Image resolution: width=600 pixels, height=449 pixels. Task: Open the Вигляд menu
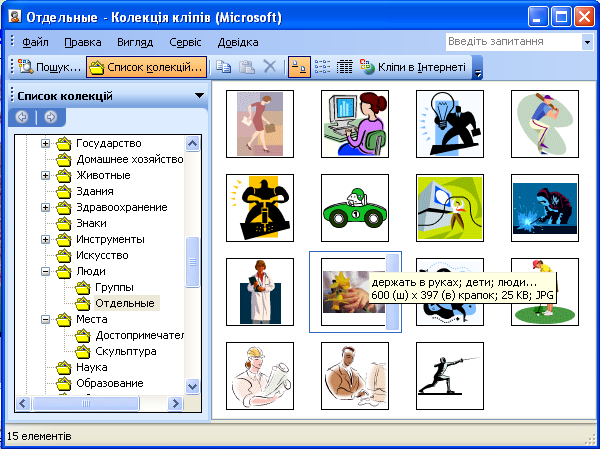(135, 42)
